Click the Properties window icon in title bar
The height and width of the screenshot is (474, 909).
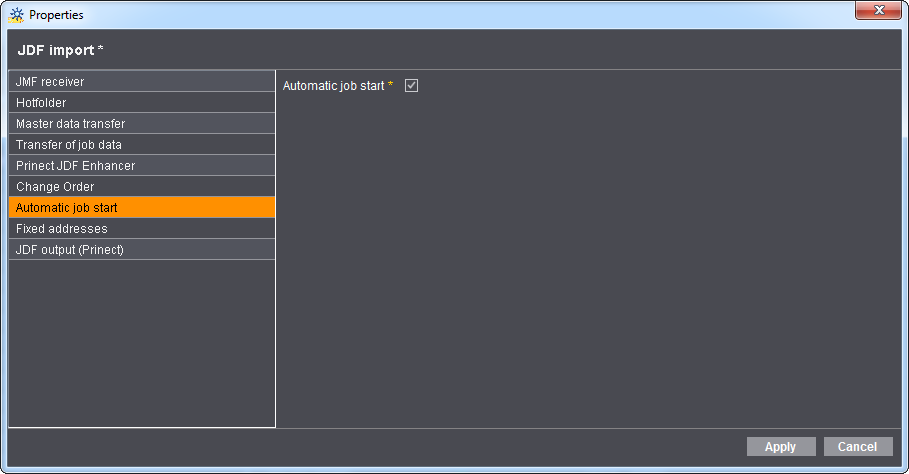(x=16, y=15)
